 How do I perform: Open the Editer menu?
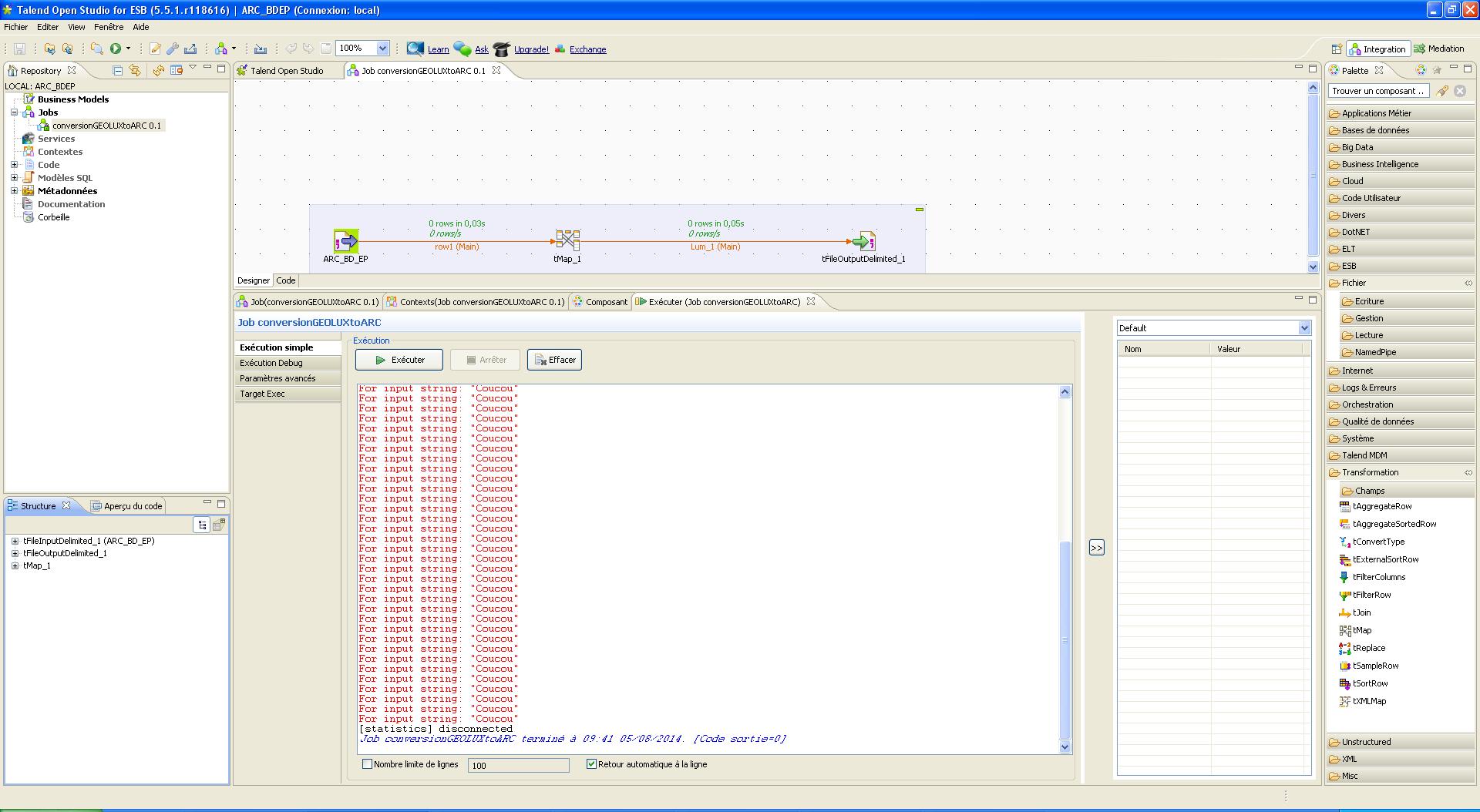48,27
